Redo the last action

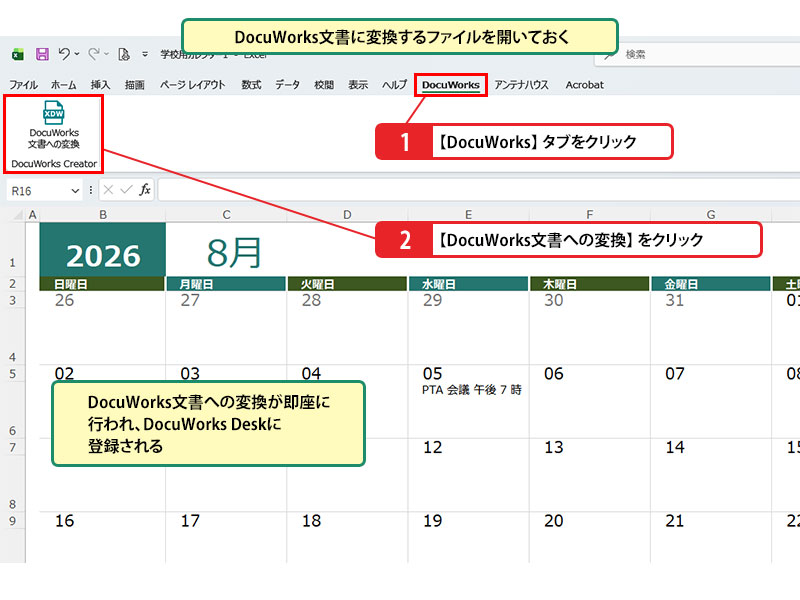click(93, 54)
